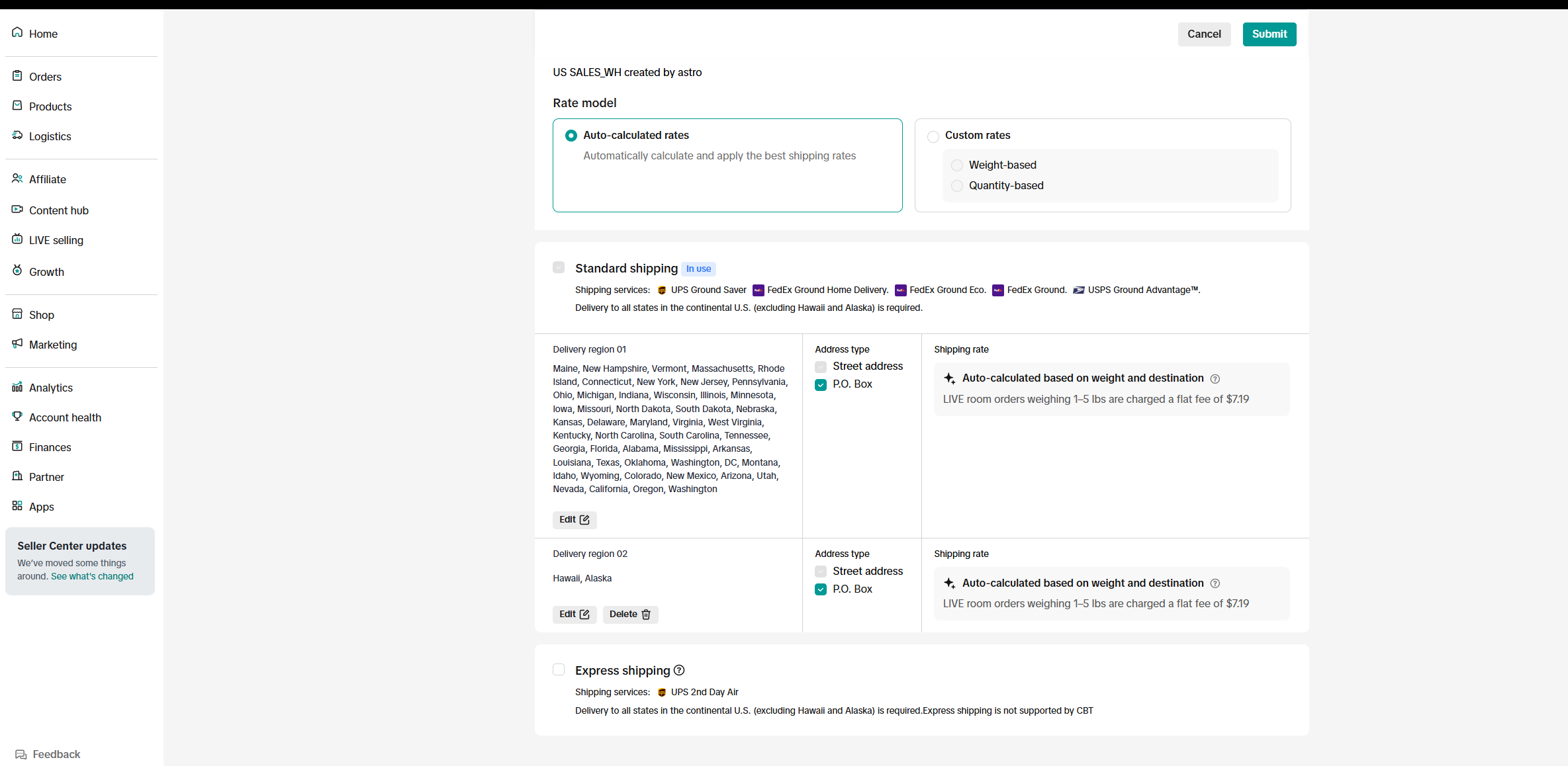Viewport: 1568px width, 766px height.
Task: Edit Delivery region 02 with Hawaii, Alaska
Action: tap(575, 615)
